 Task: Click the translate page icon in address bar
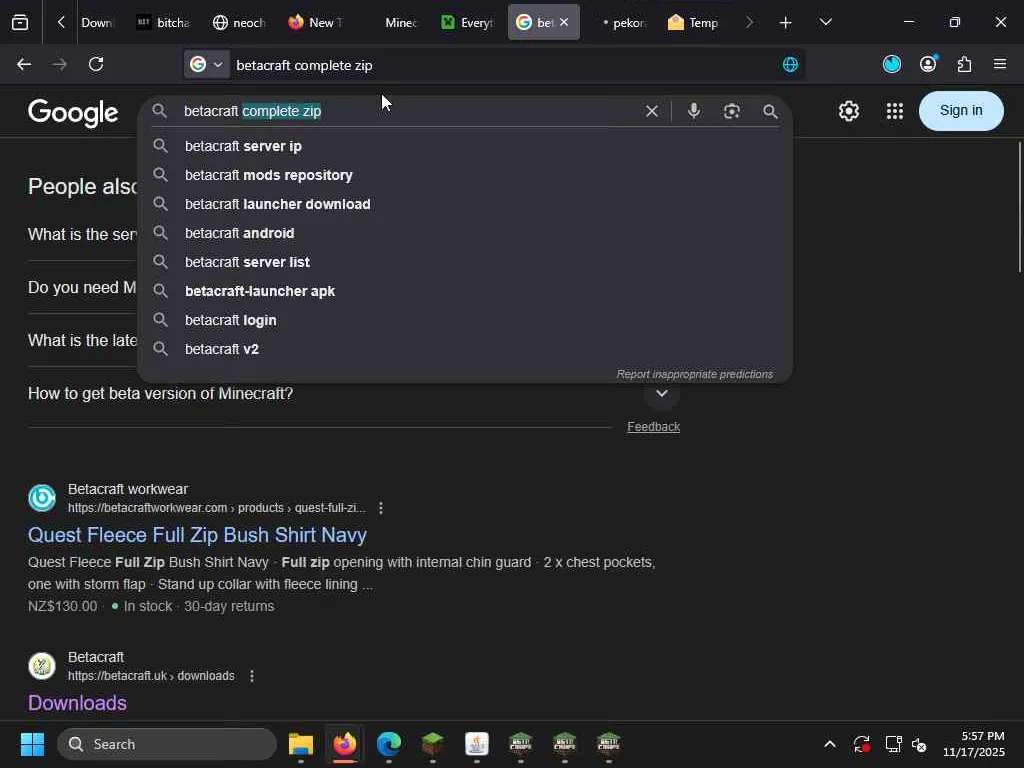(790, 64)
